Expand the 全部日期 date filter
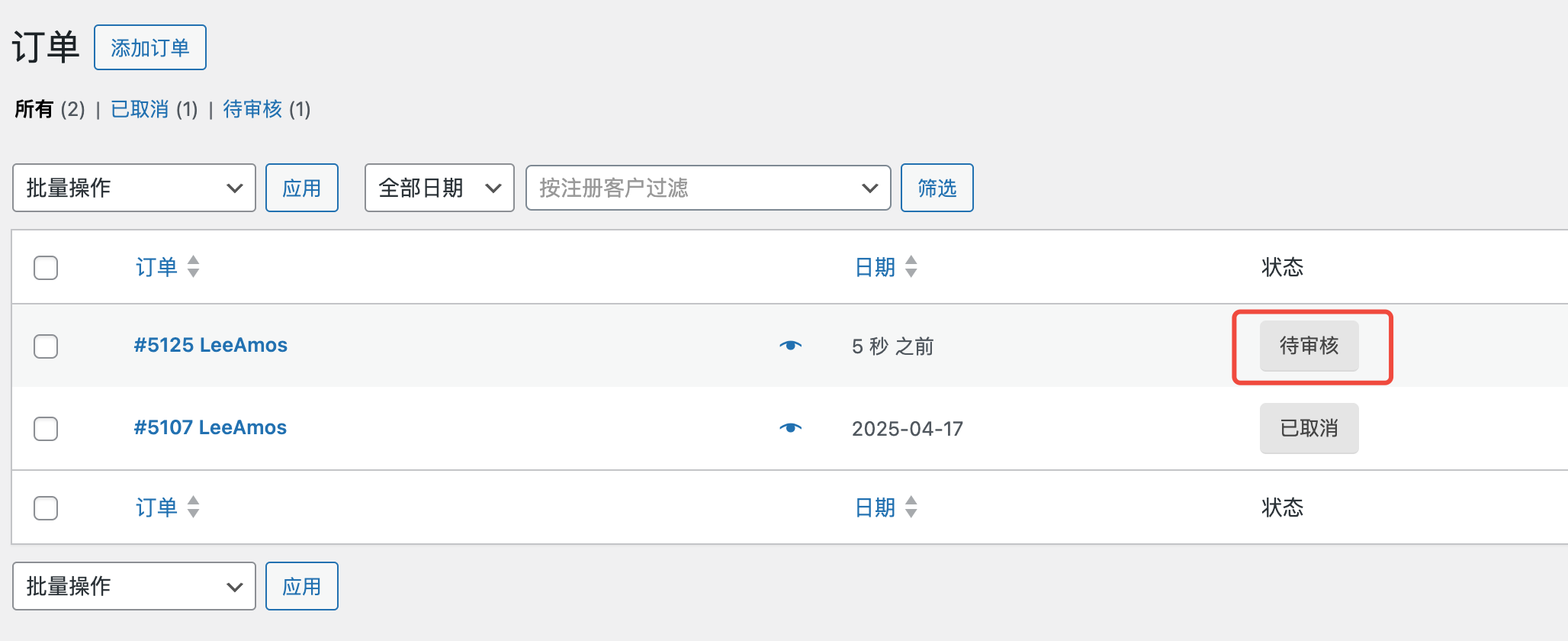The width and height of the screenshot is (1568, 641). [x=439, y=188]
